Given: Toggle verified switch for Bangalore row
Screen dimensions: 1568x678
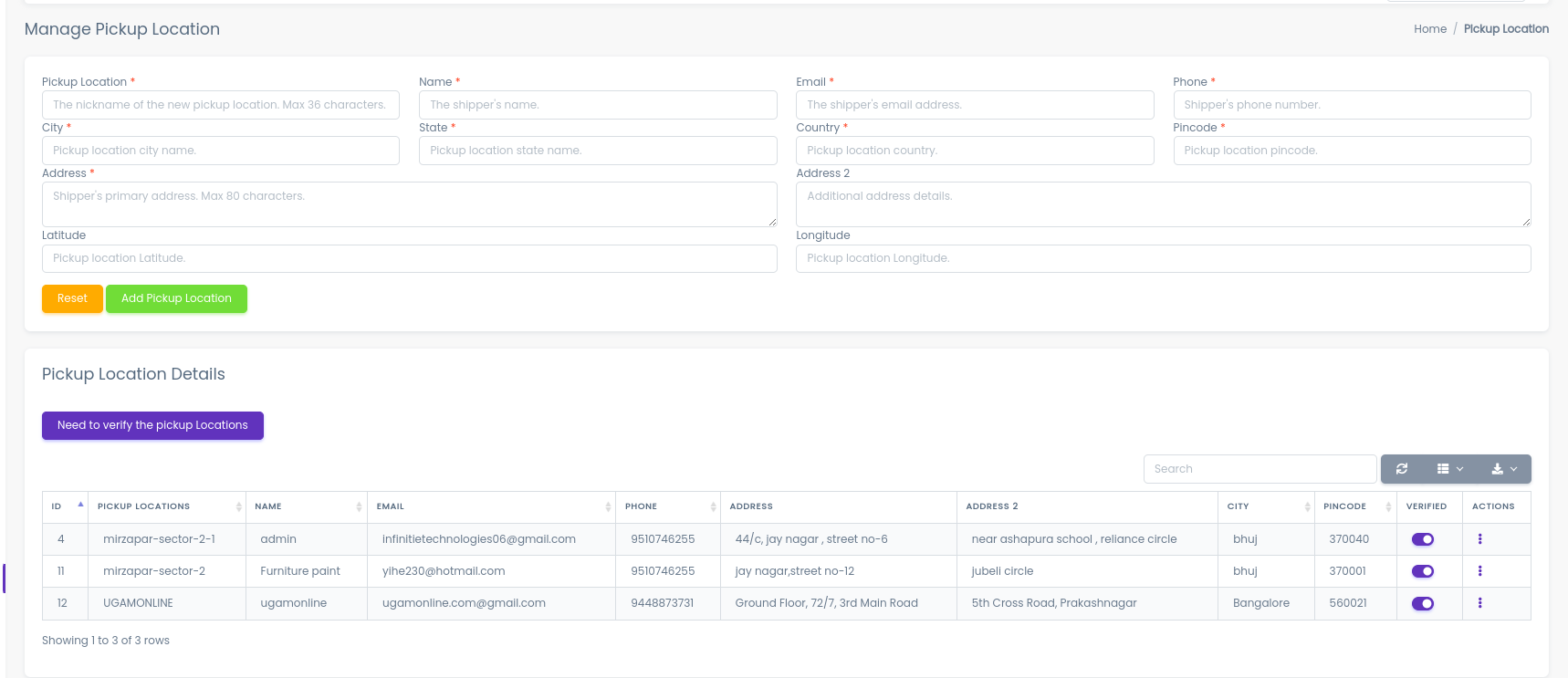Looking at the screenshot, I should [x=1422, y=603].
